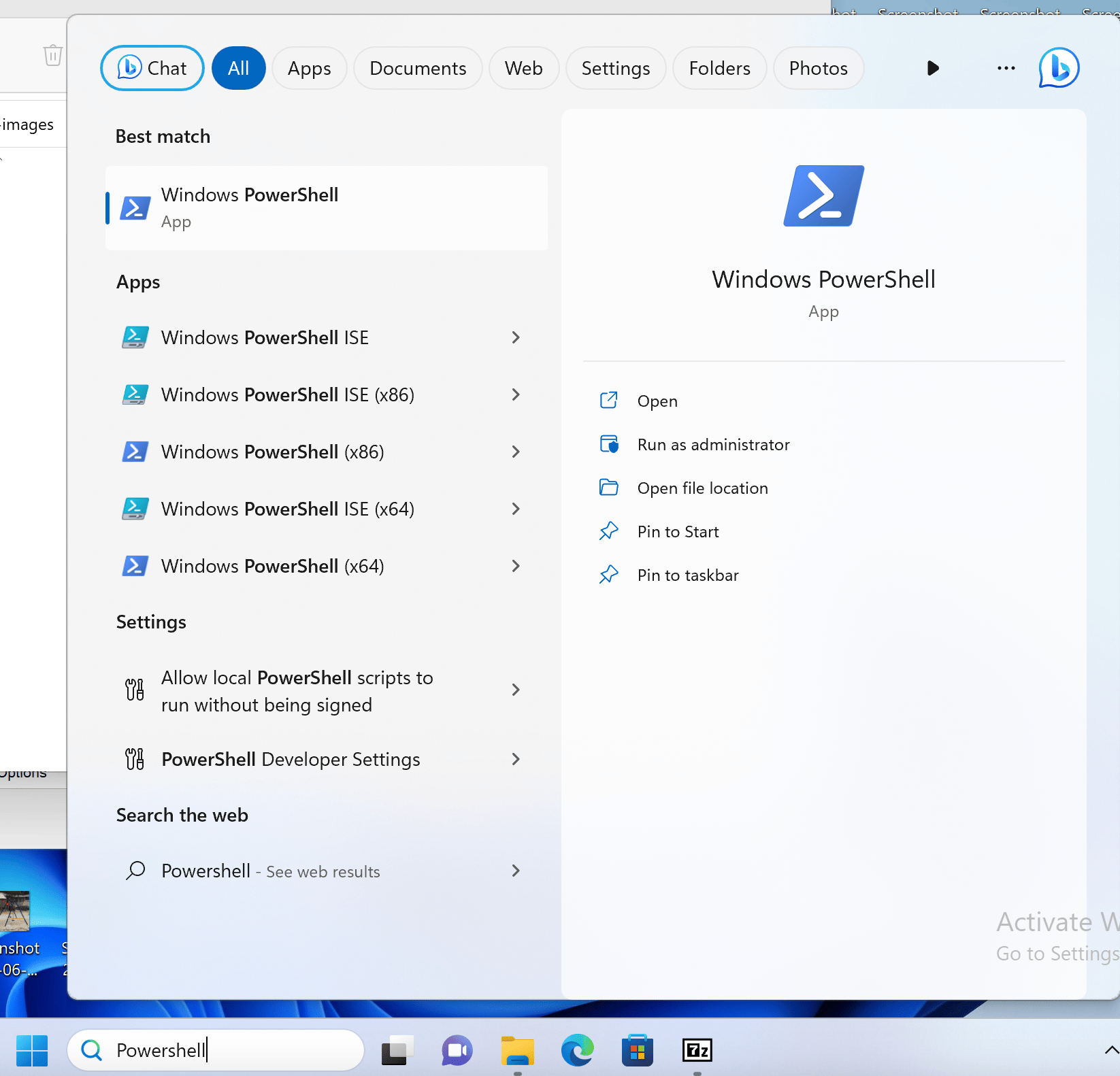The width and height of the screenshot is (1120, 1076).
Task: Show hidden system tray icons
Action: (1111, 1050)
